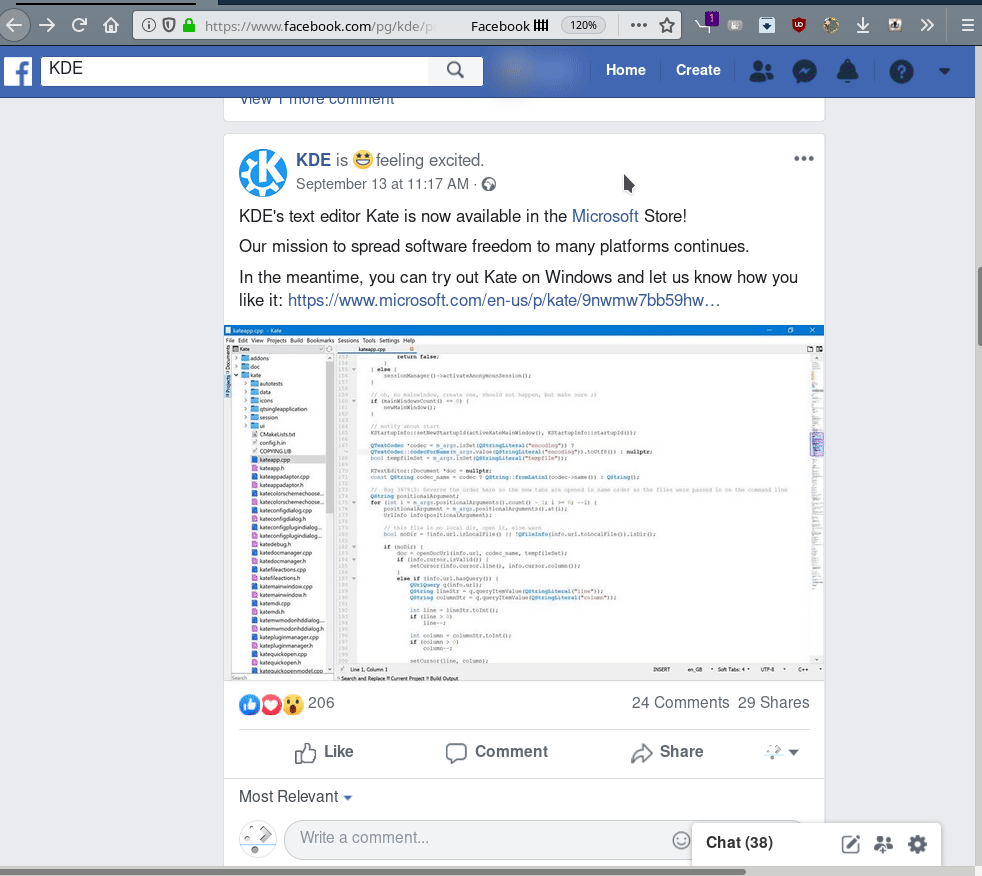Viewport: 982px width, 876px height.
Task: View the 29 Shares list
Action: tap(773, 703)
